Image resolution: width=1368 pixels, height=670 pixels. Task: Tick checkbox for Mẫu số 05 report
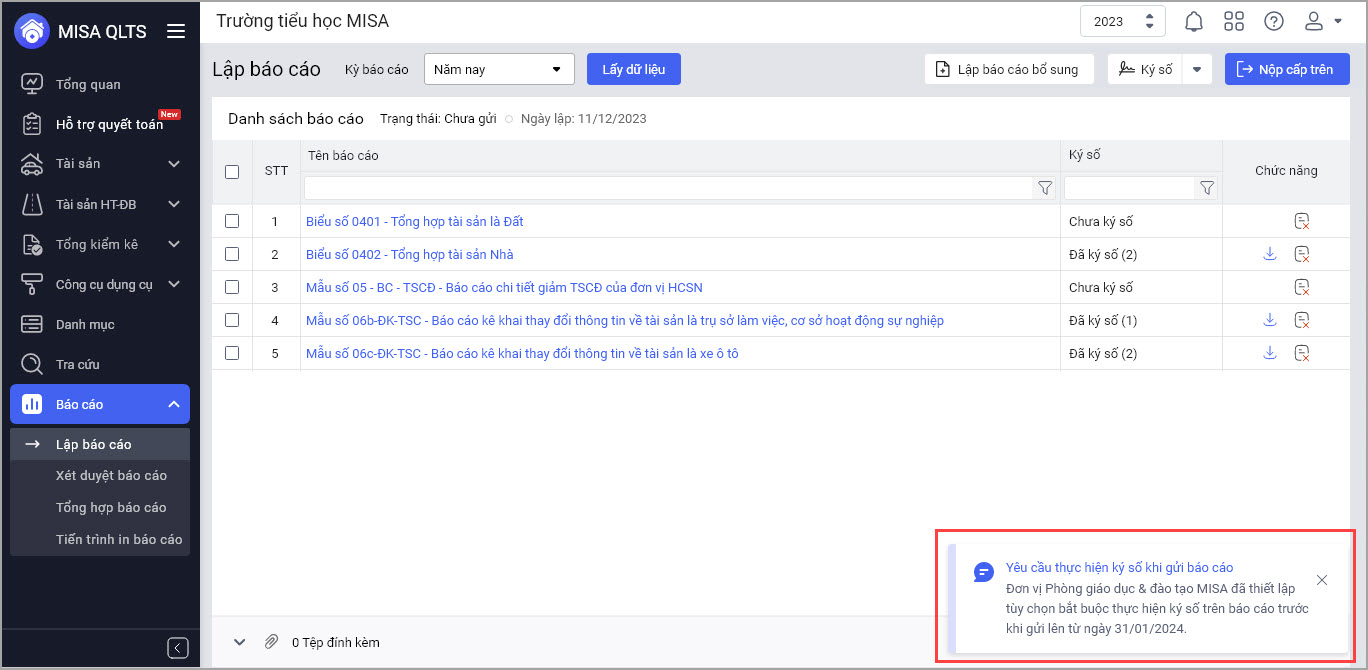coord(232,287)
